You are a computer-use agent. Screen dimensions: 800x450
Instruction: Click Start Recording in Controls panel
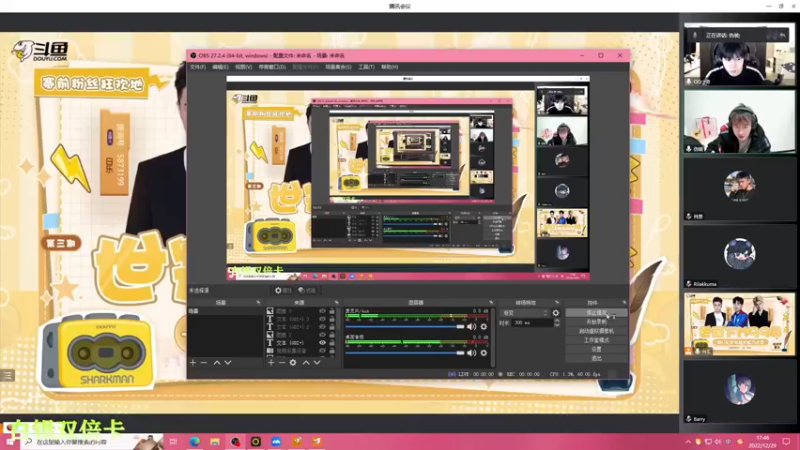pyautogui.click(x=596, y=322)
